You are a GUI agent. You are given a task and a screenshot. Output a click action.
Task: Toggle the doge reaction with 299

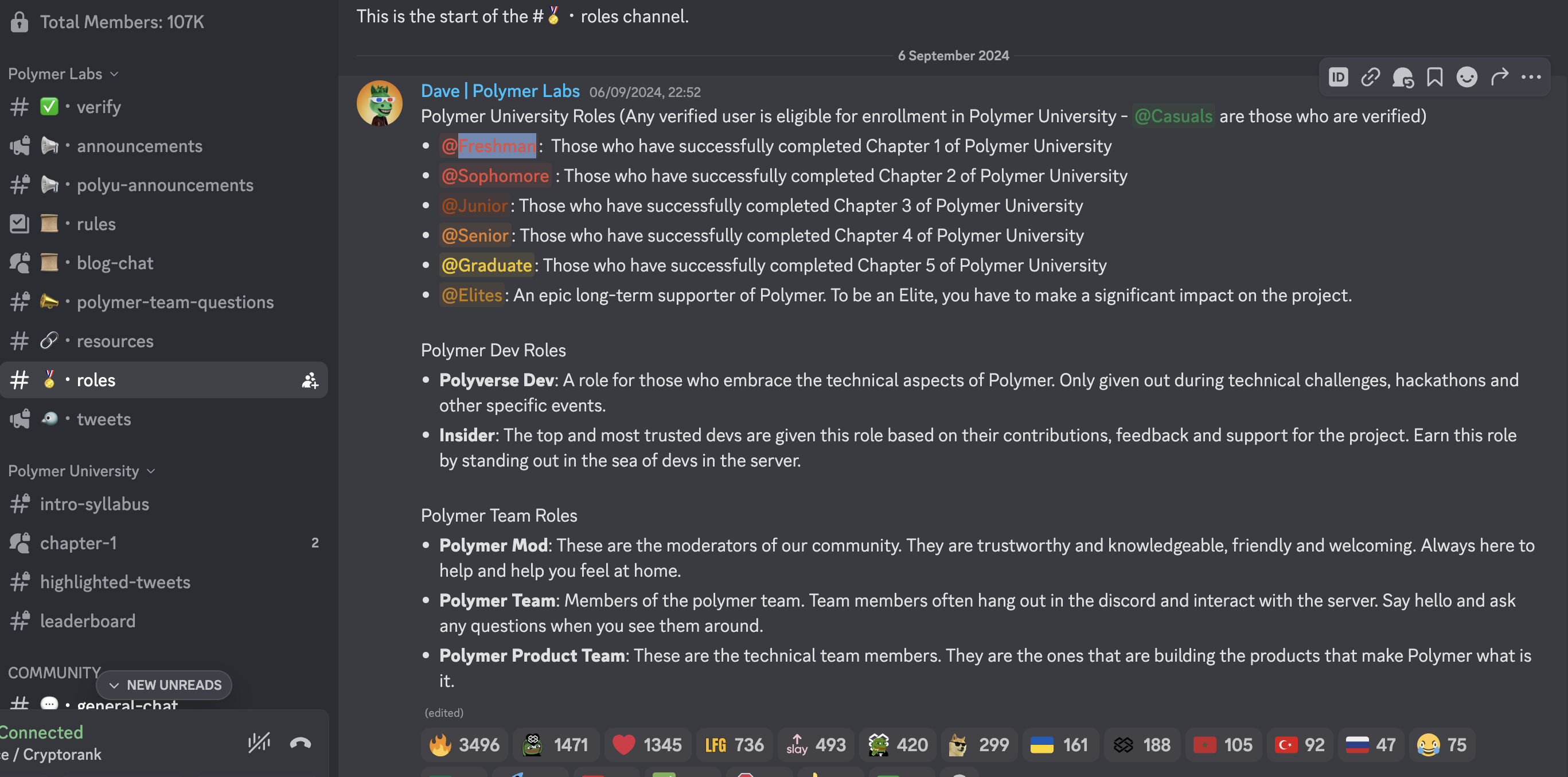point(979,745)
